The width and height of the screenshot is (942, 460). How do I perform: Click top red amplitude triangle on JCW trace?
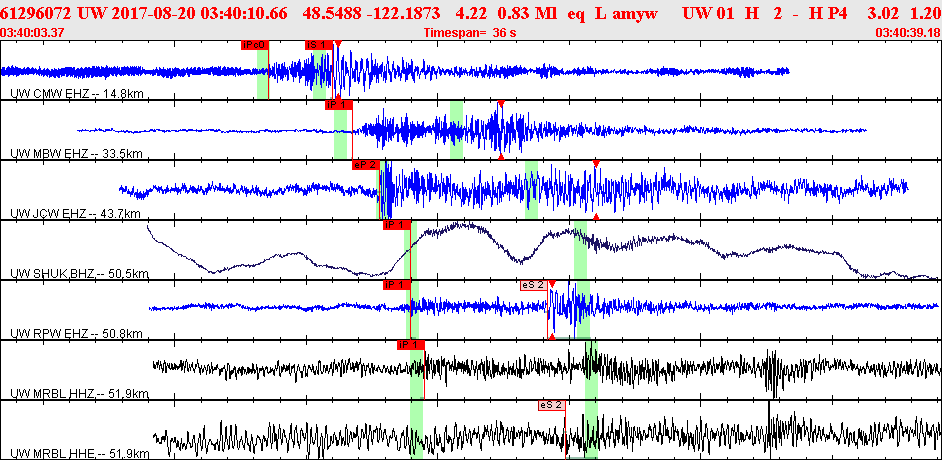pyautogui.click(x=596, y=163)
